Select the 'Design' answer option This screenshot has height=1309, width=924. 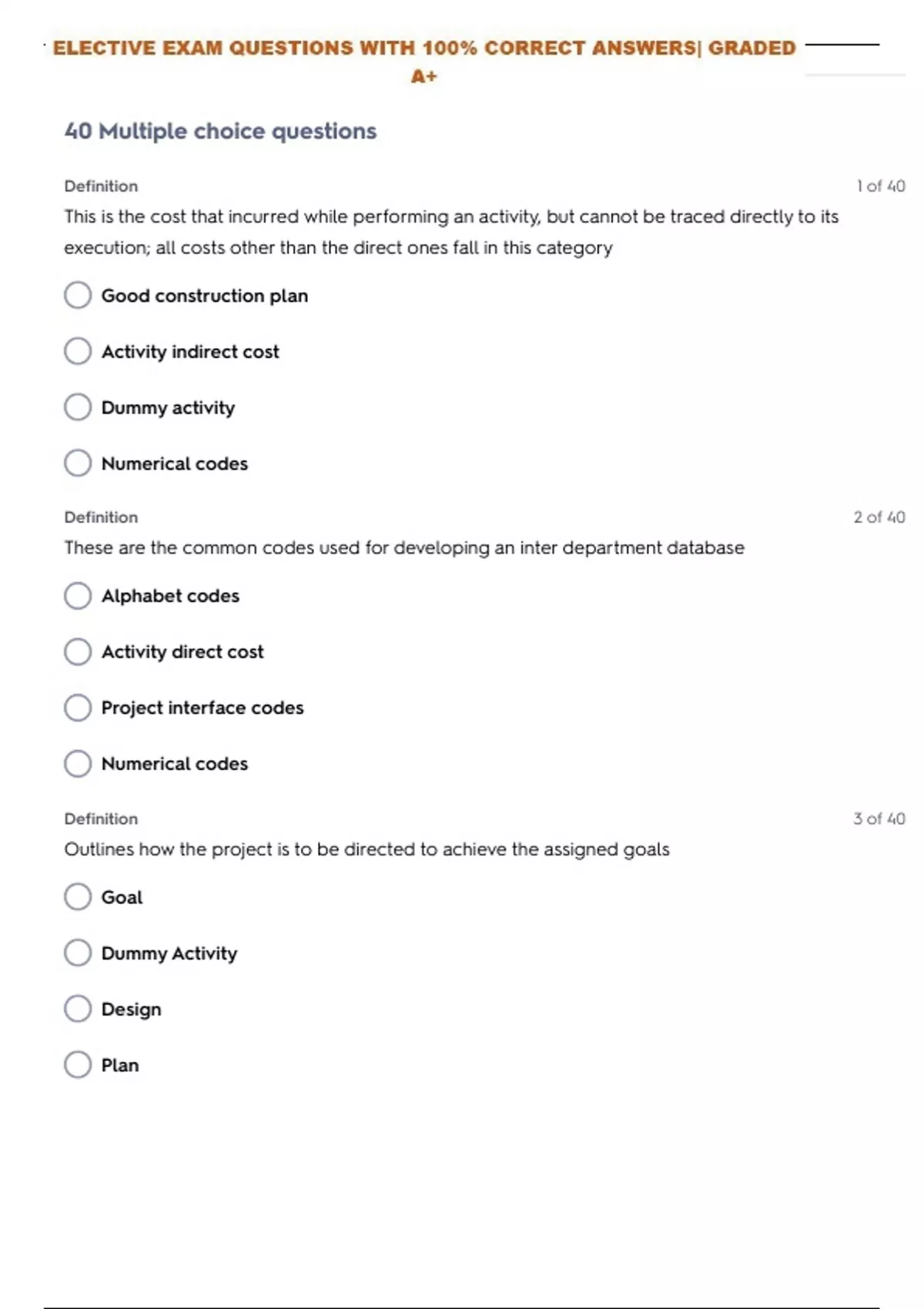pos(78,1009)
